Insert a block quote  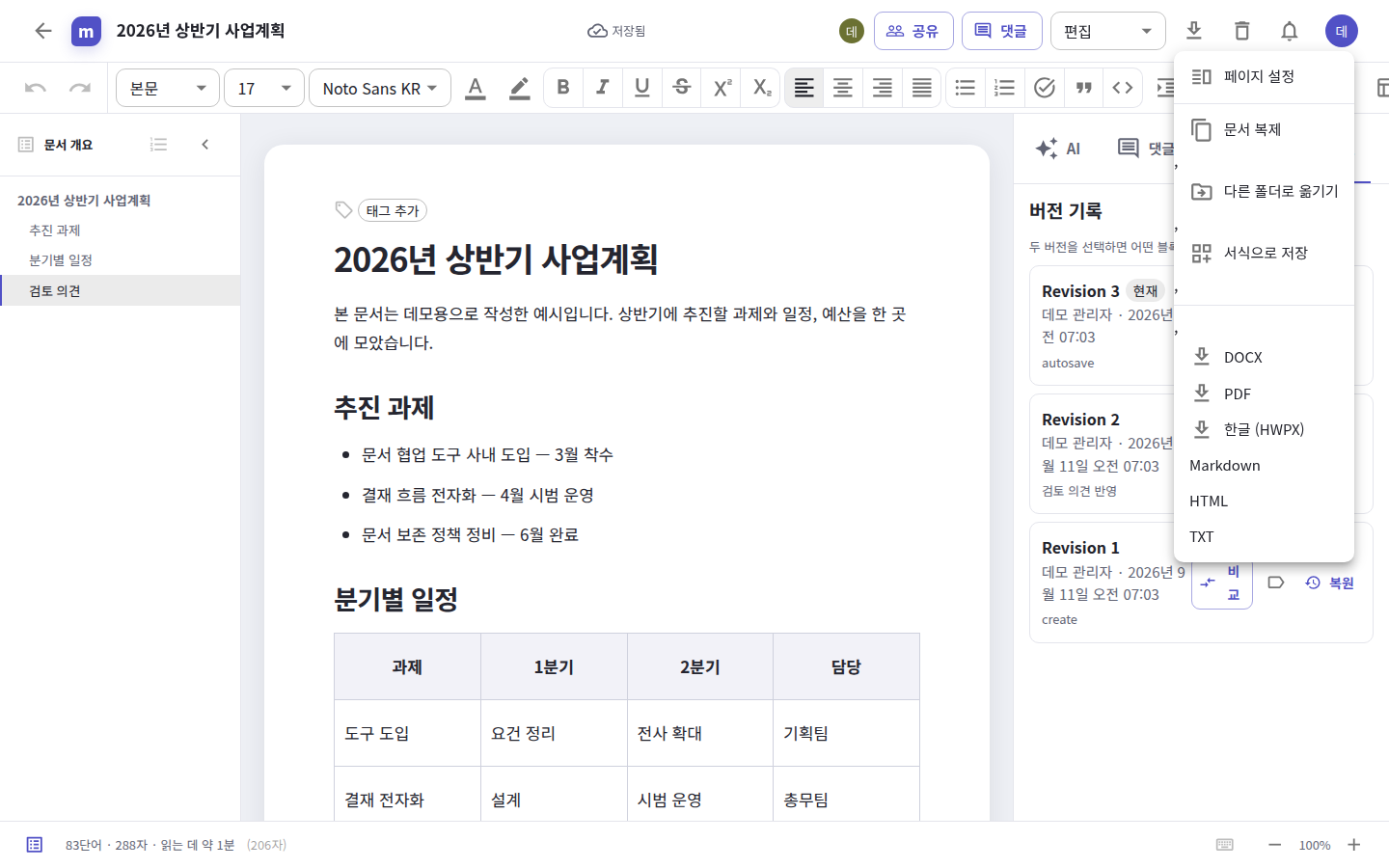pyautogui.click(x=1084, y=88)
